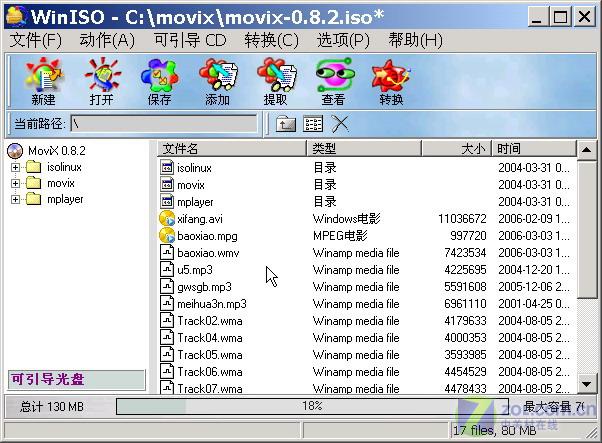Select the Track06.wma file row

pyautogui.click(x=367, y=372)
